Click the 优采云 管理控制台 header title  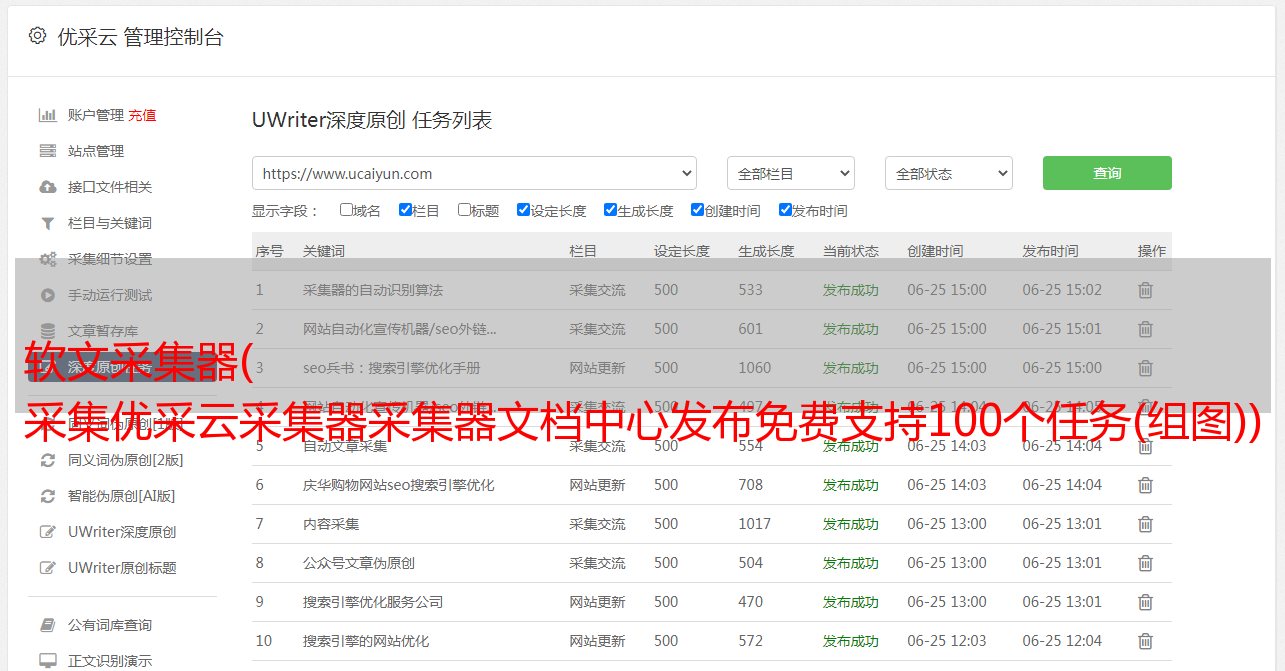click(141, 37)
